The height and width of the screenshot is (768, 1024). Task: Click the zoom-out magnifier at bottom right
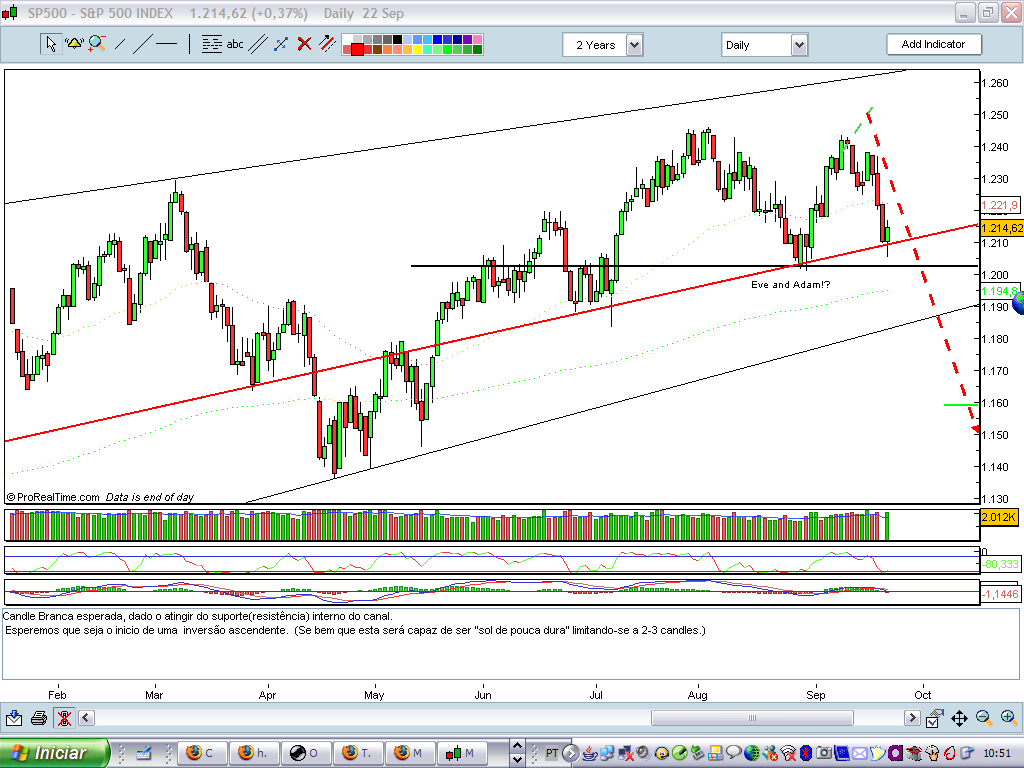click(984, 717)
